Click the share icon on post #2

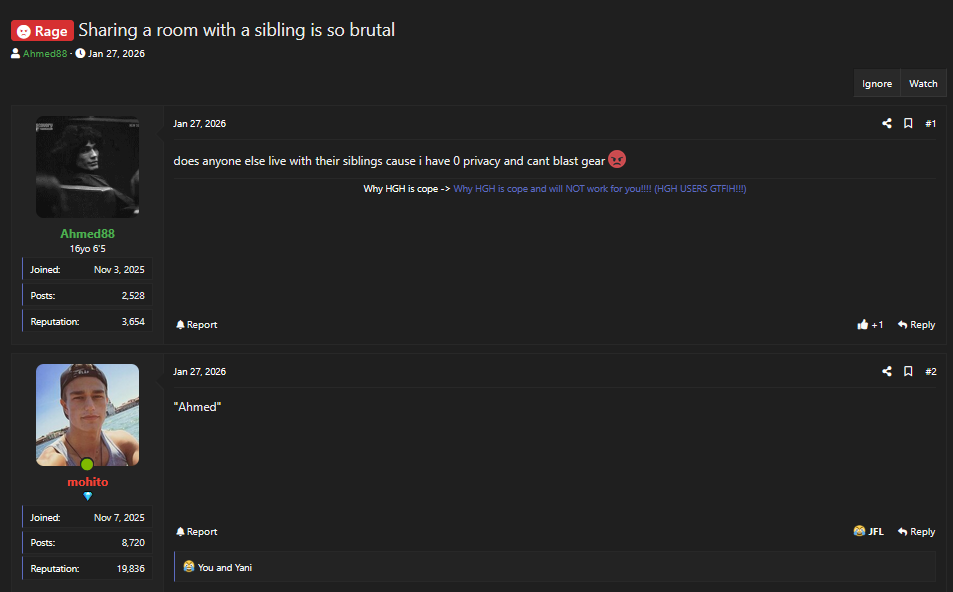tap(886, 372)
